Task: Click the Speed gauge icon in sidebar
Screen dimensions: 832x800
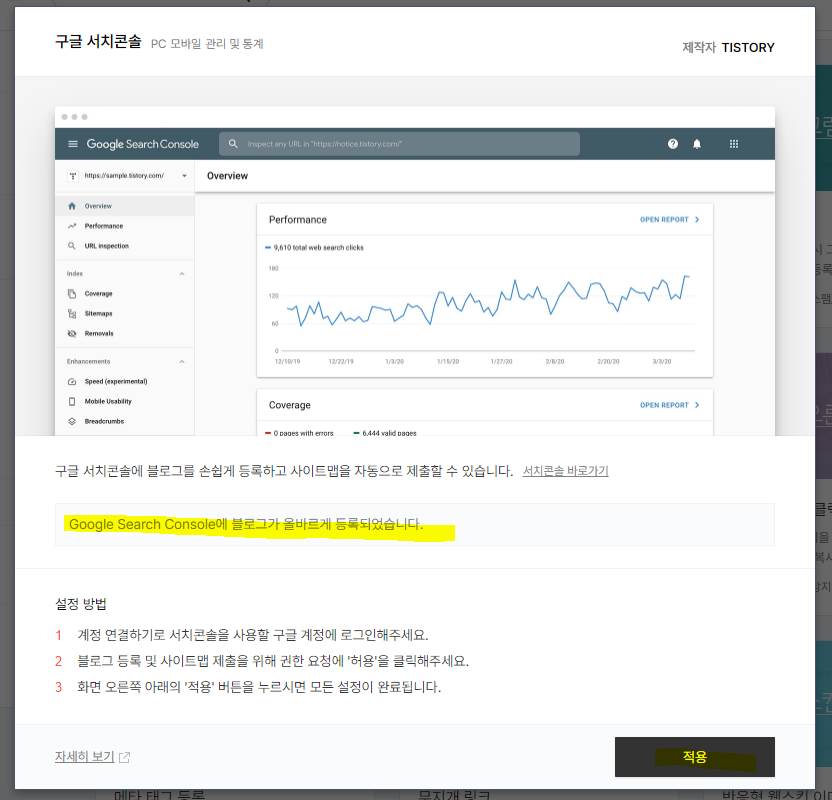Action: coord(72,381)
